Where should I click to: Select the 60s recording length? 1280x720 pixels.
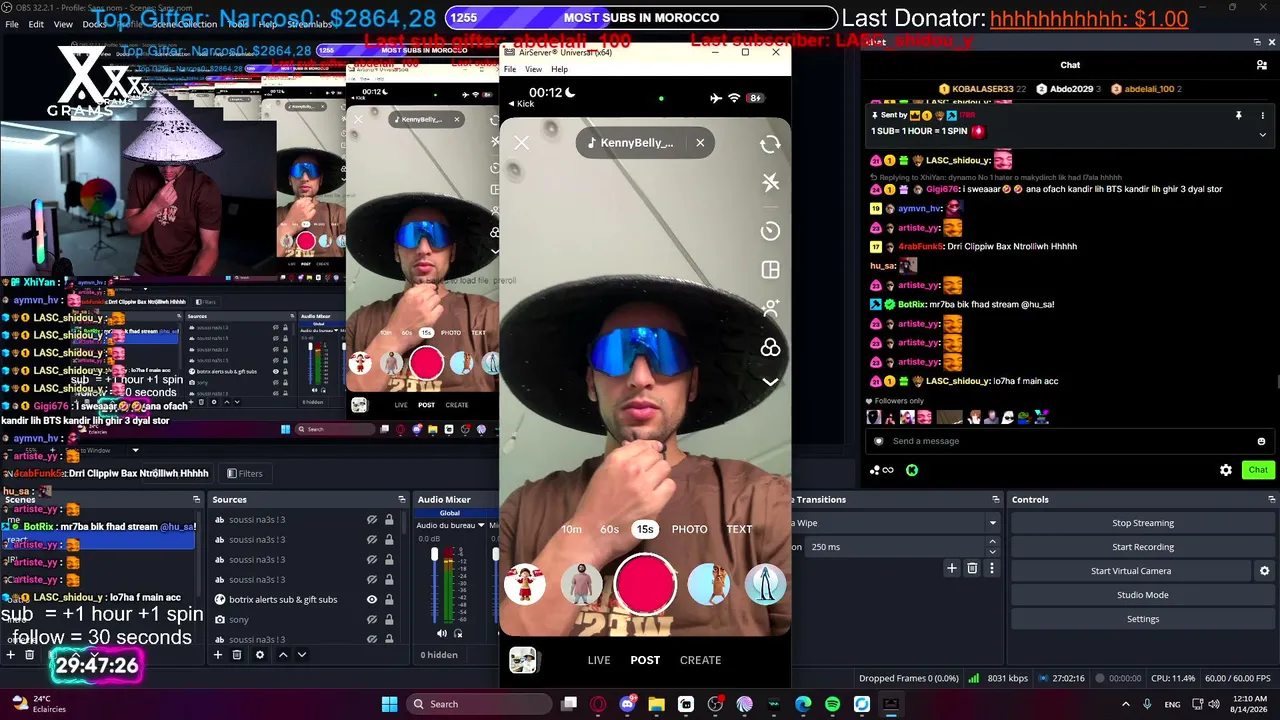point(609,529)
